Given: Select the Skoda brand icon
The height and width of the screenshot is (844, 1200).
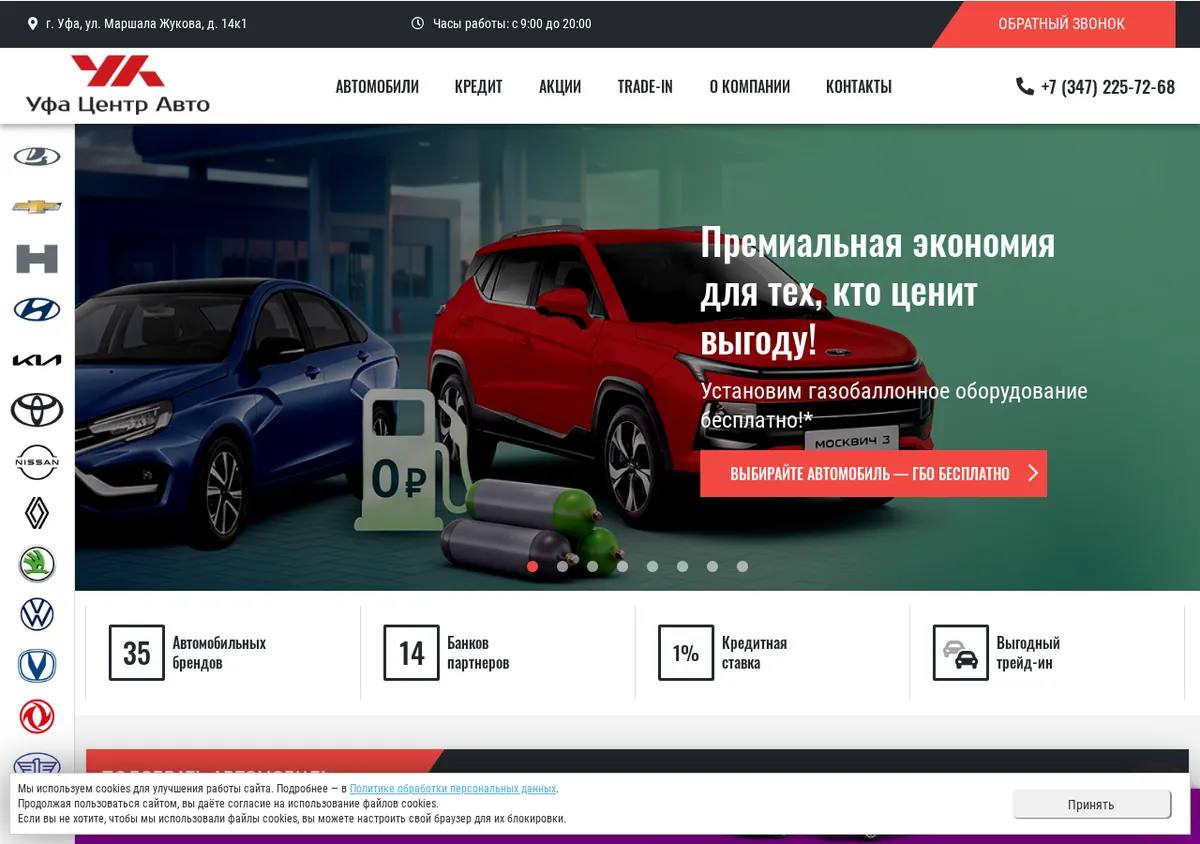Looking at the screenshot, I should point(37,564).
